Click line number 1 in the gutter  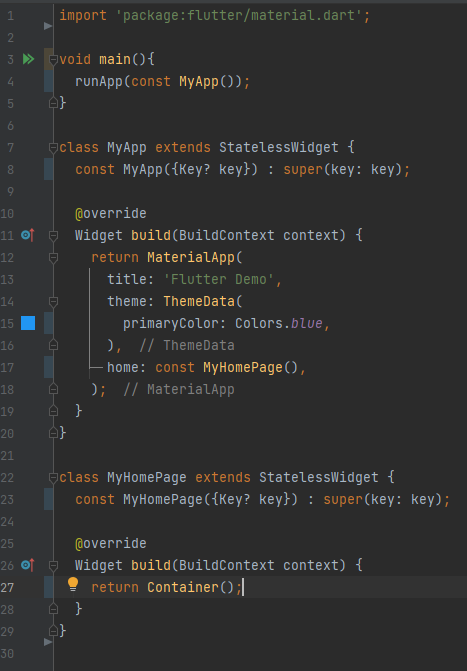pos(11,16)
